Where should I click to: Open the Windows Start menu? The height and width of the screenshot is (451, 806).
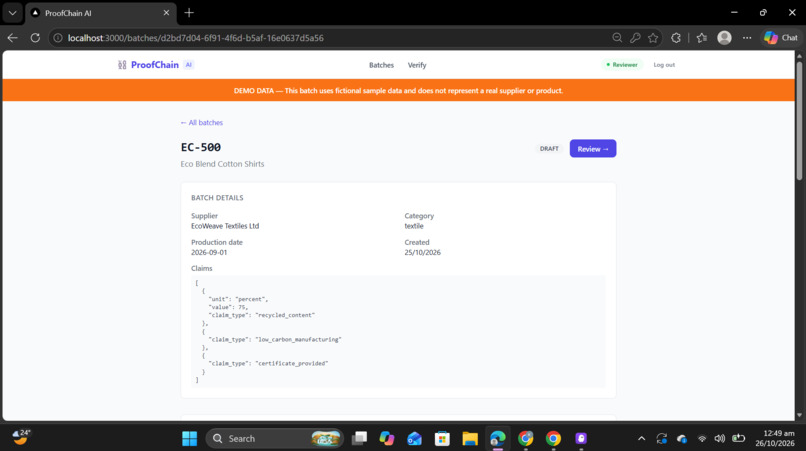pyautogui.click(x=190, y=438)
